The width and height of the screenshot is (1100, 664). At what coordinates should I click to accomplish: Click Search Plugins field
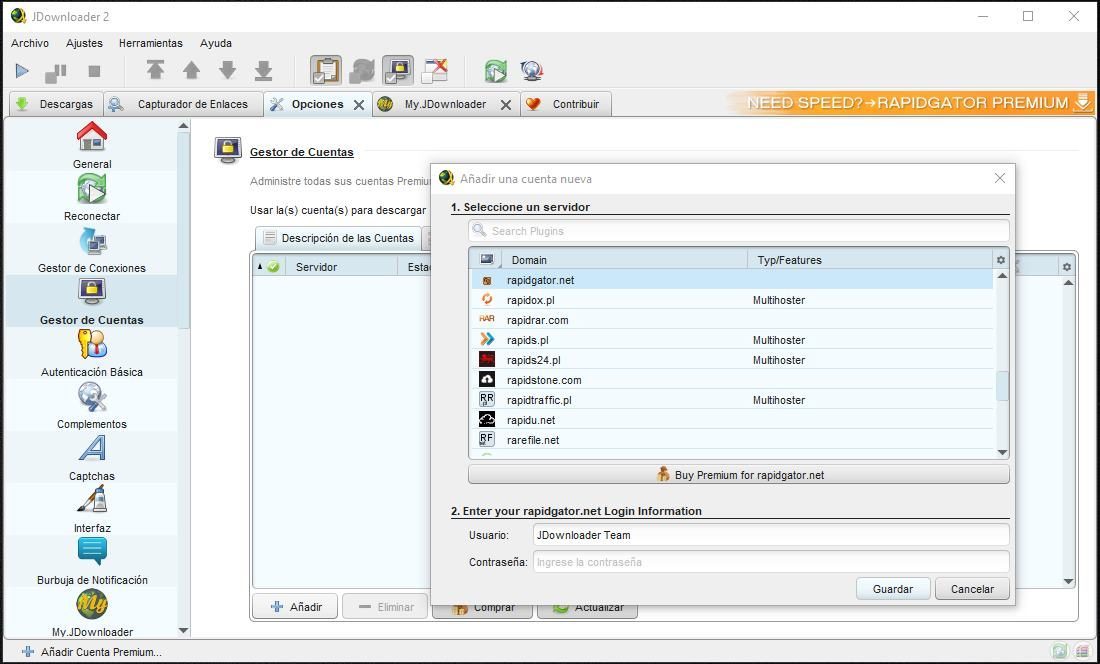(x=739, y=231)
